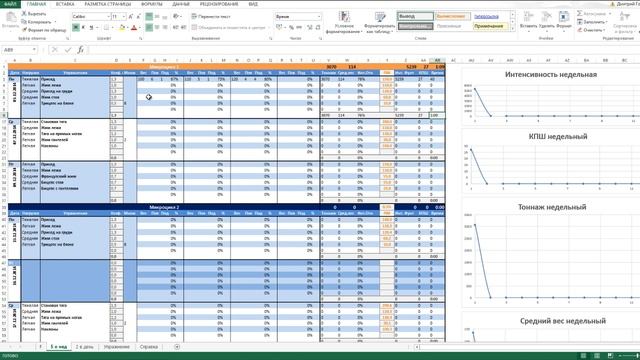Screen dimensions: 640x360
Task: Cancel formula entry with X icon
Action: pos(55,50)
